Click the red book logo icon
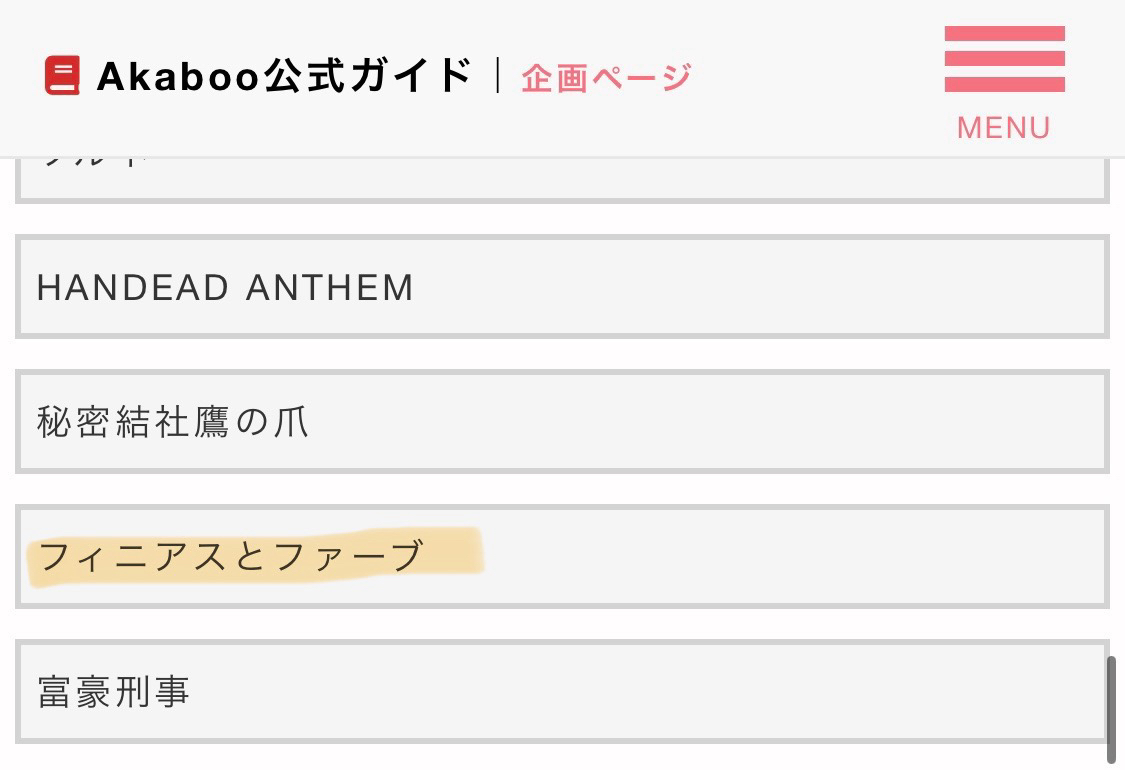Screen dimensions: 1125x770 click(x=62, y=76)
